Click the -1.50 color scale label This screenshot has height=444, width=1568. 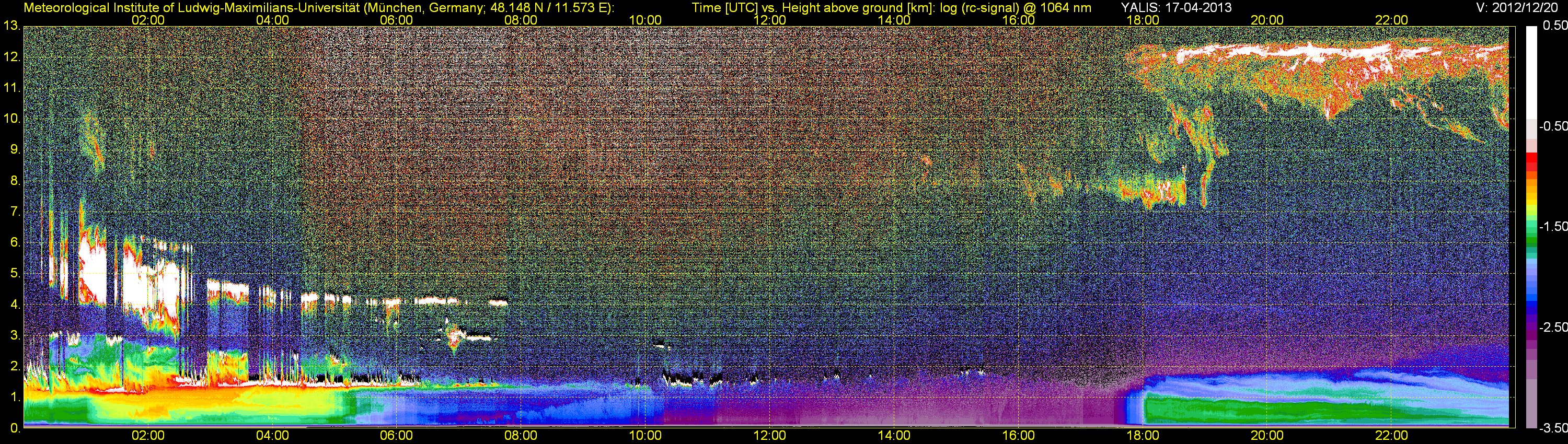point(1553,226)
